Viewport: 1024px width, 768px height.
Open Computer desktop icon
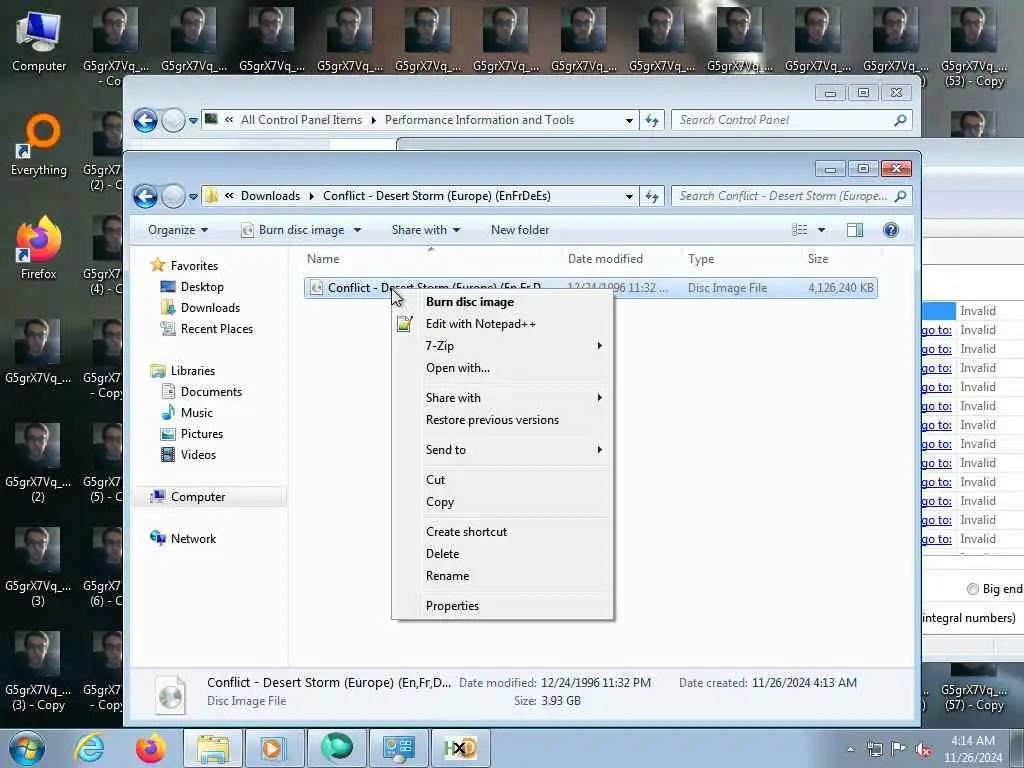click(39, 42)
